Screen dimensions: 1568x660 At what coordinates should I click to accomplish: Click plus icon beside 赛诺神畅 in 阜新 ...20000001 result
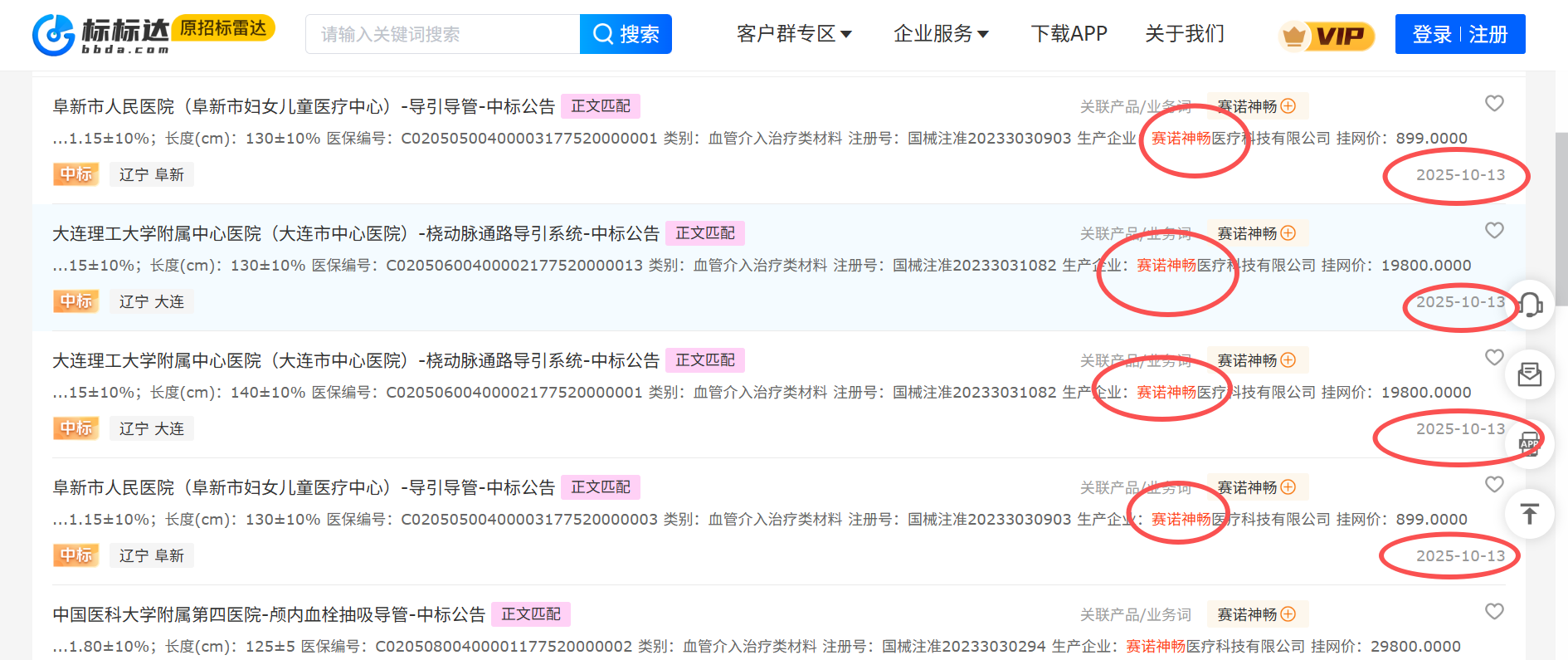click(1288, 106)
